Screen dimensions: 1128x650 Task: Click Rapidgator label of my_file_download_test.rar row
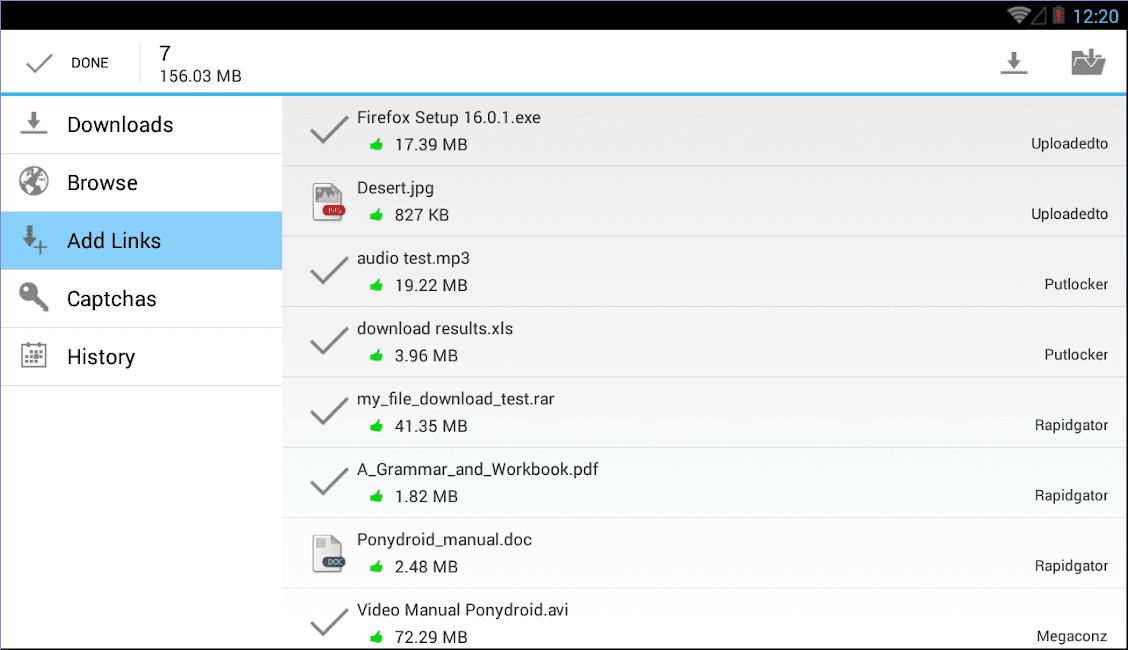click(1071, 426)
